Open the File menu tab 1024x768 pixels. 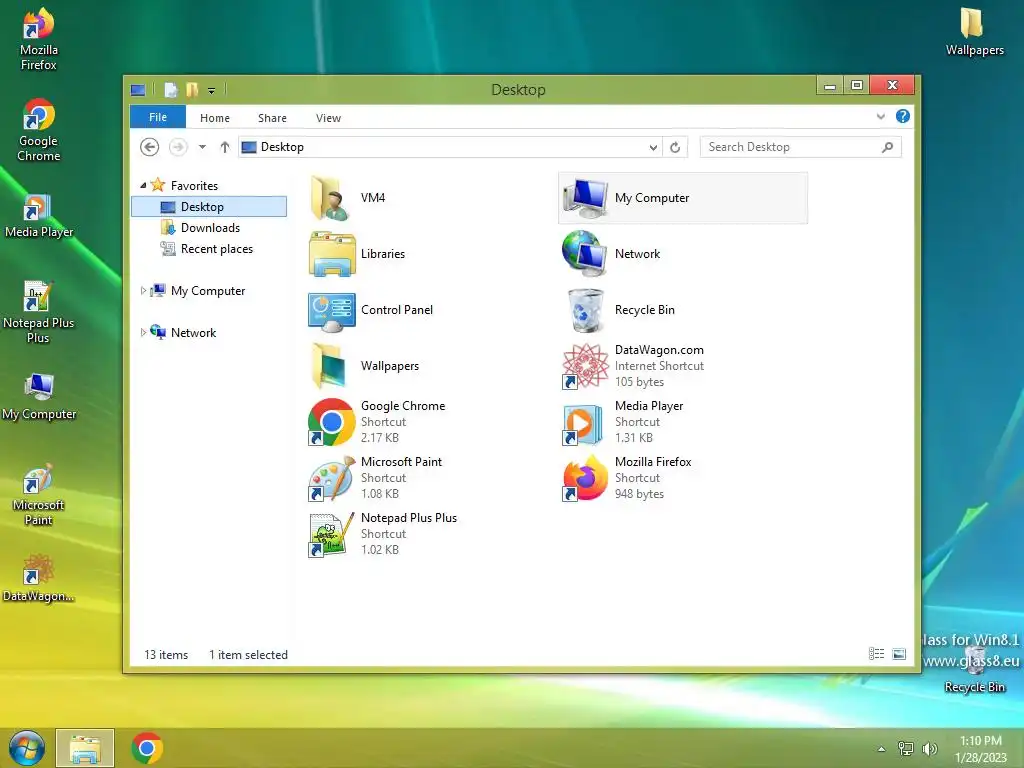tap(158, 117)
